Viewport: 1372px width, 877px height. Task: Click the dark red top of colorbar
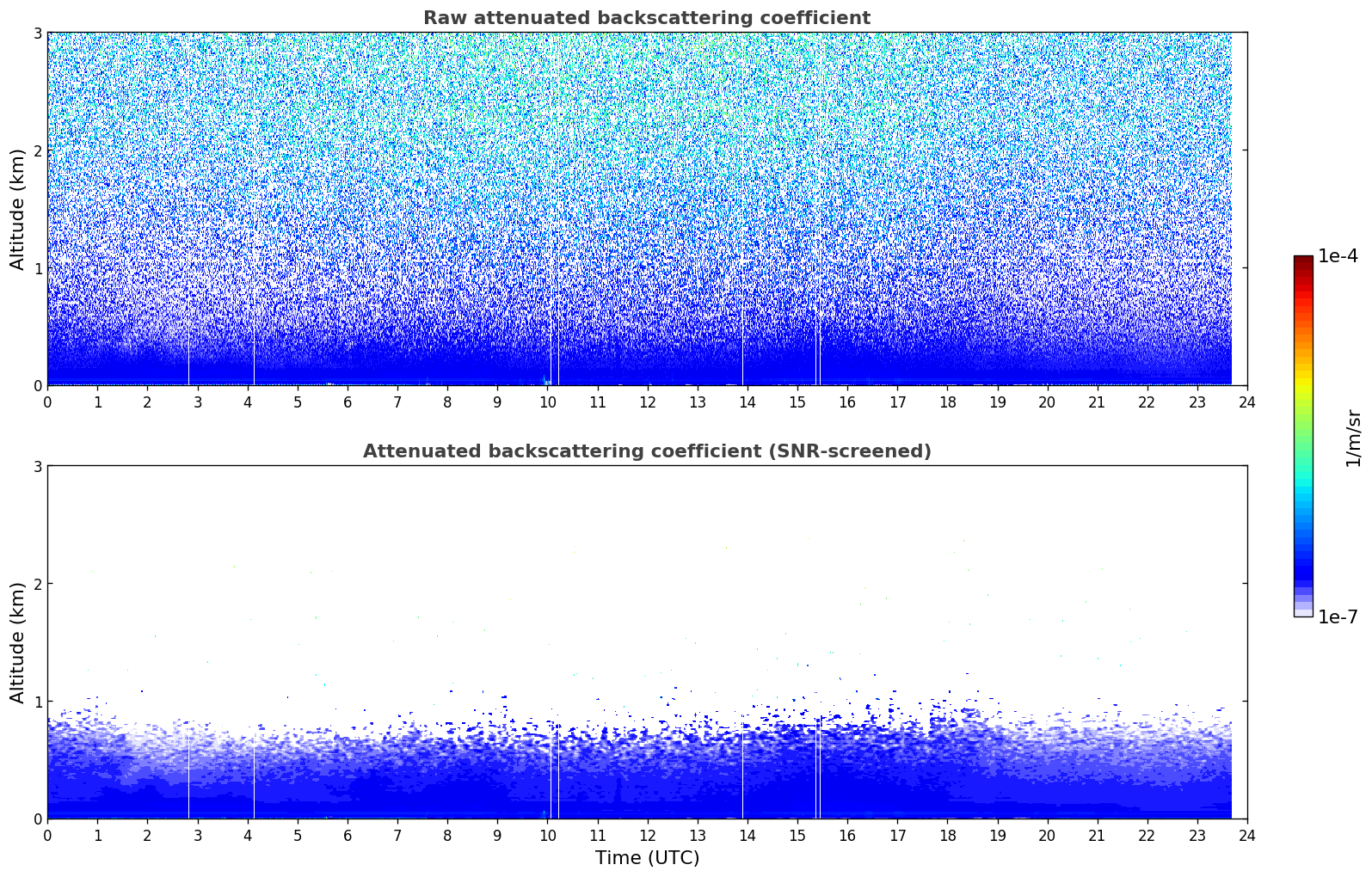click(1302, 260)
